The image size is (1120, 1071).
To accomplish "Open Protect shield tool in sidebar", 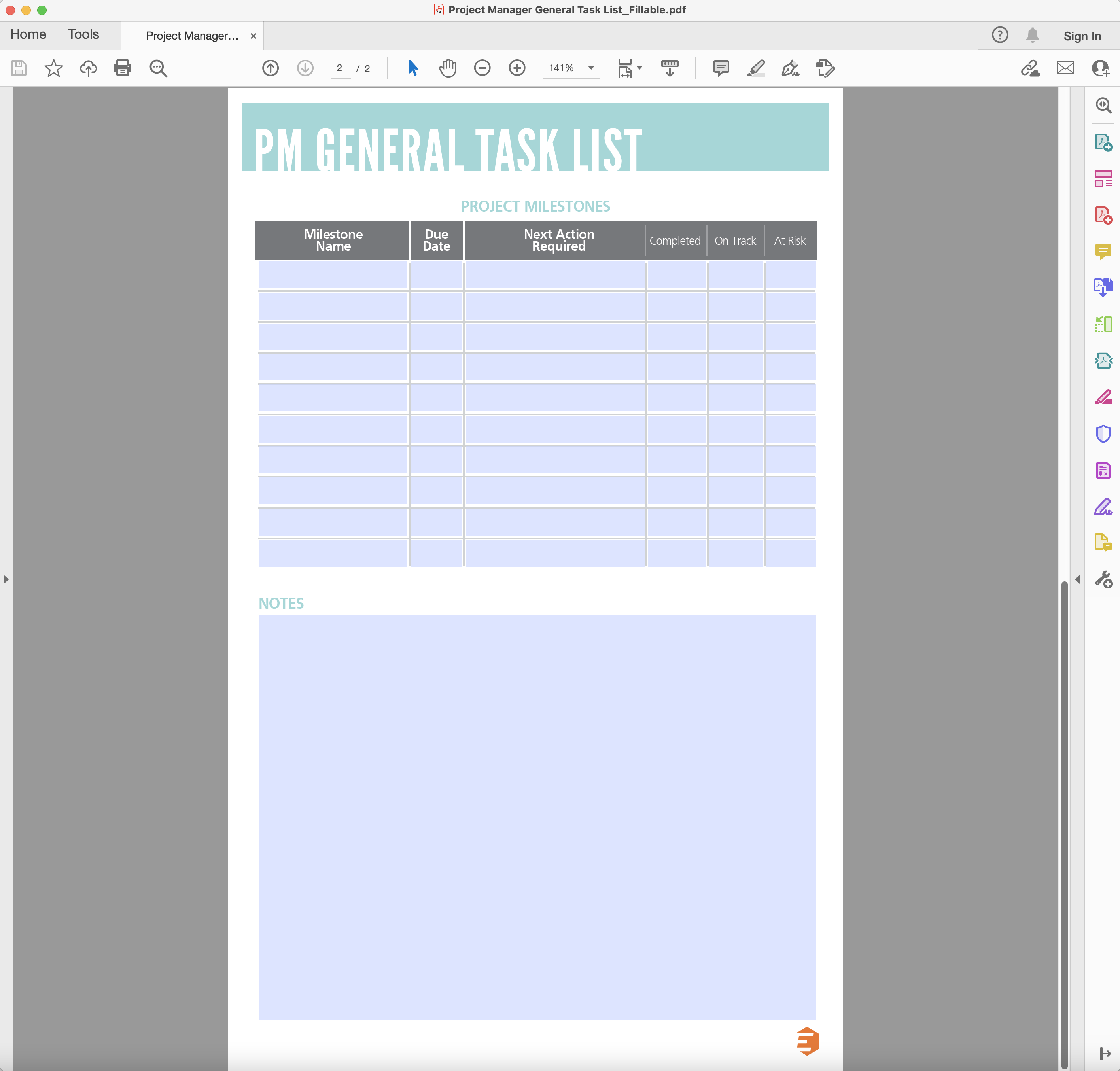I will click(1103, 434).
